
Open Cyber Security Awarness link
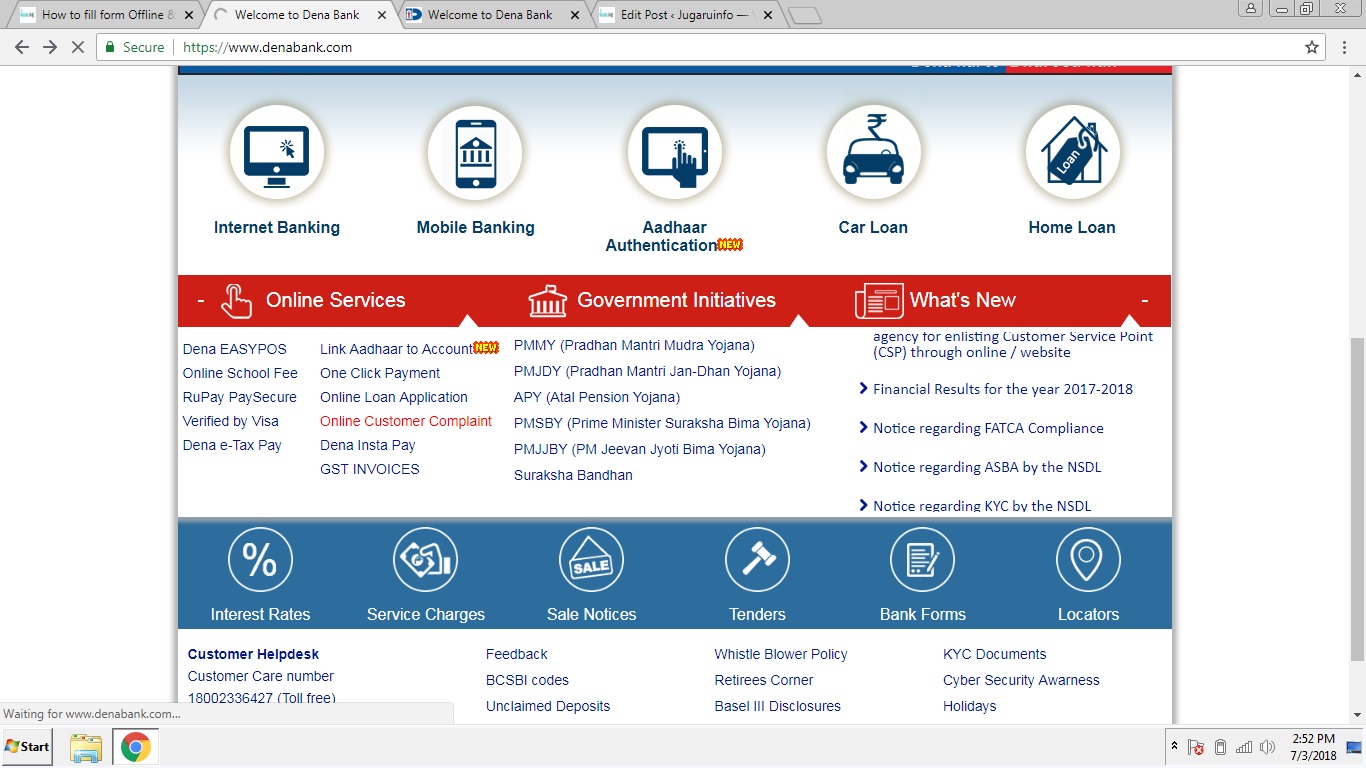click(1021, 680)
